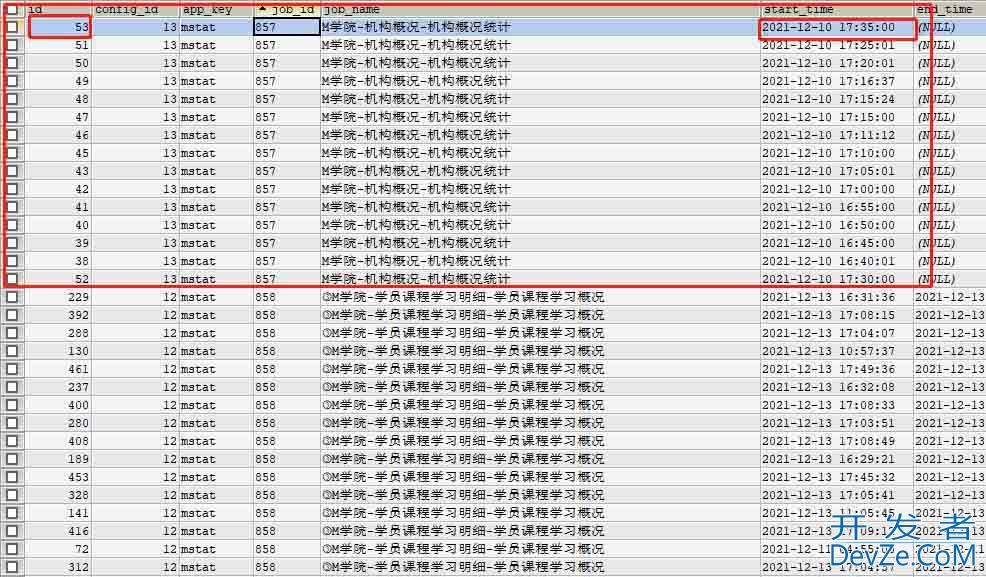Click start_time 2021-12-13 17:49:36
This screenshot has height=577, width=986.
836,369
